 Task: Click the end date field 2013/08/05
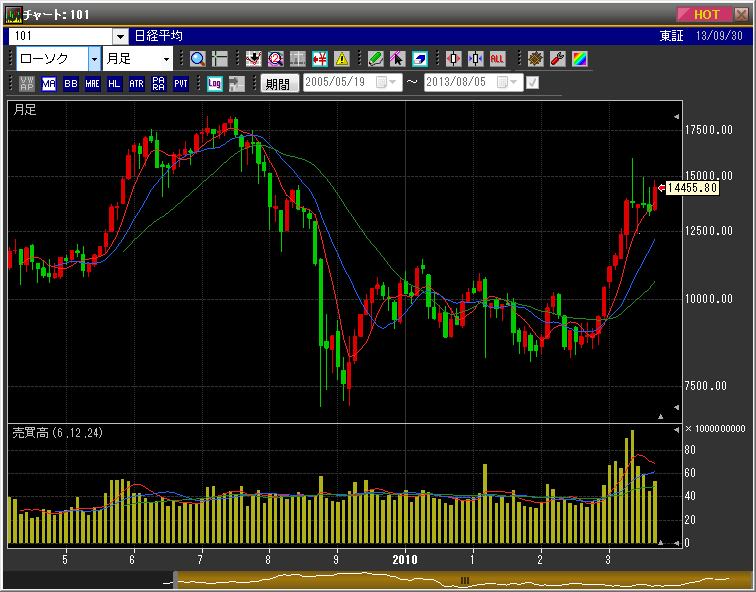click(462, 83)
